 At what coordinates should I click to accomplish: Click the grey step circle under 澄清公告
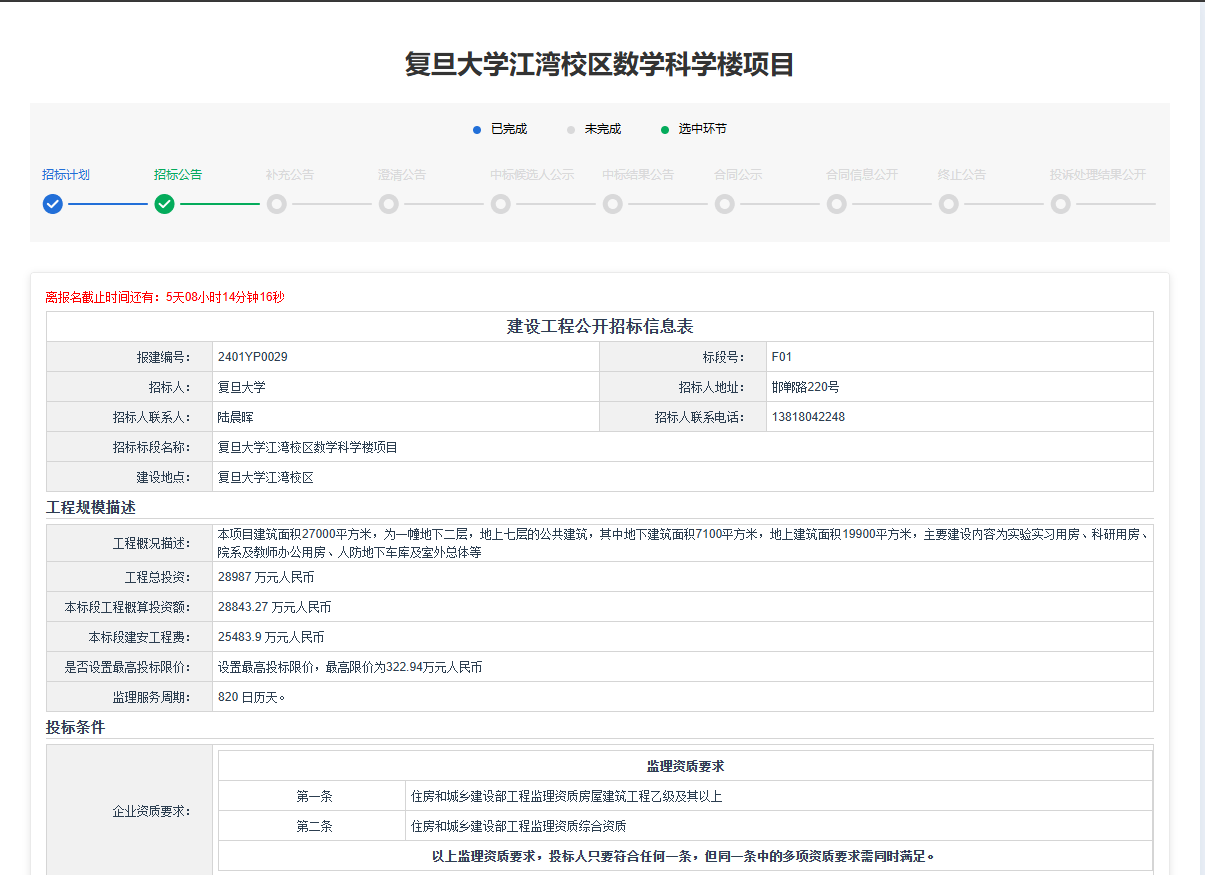(389, 204)
